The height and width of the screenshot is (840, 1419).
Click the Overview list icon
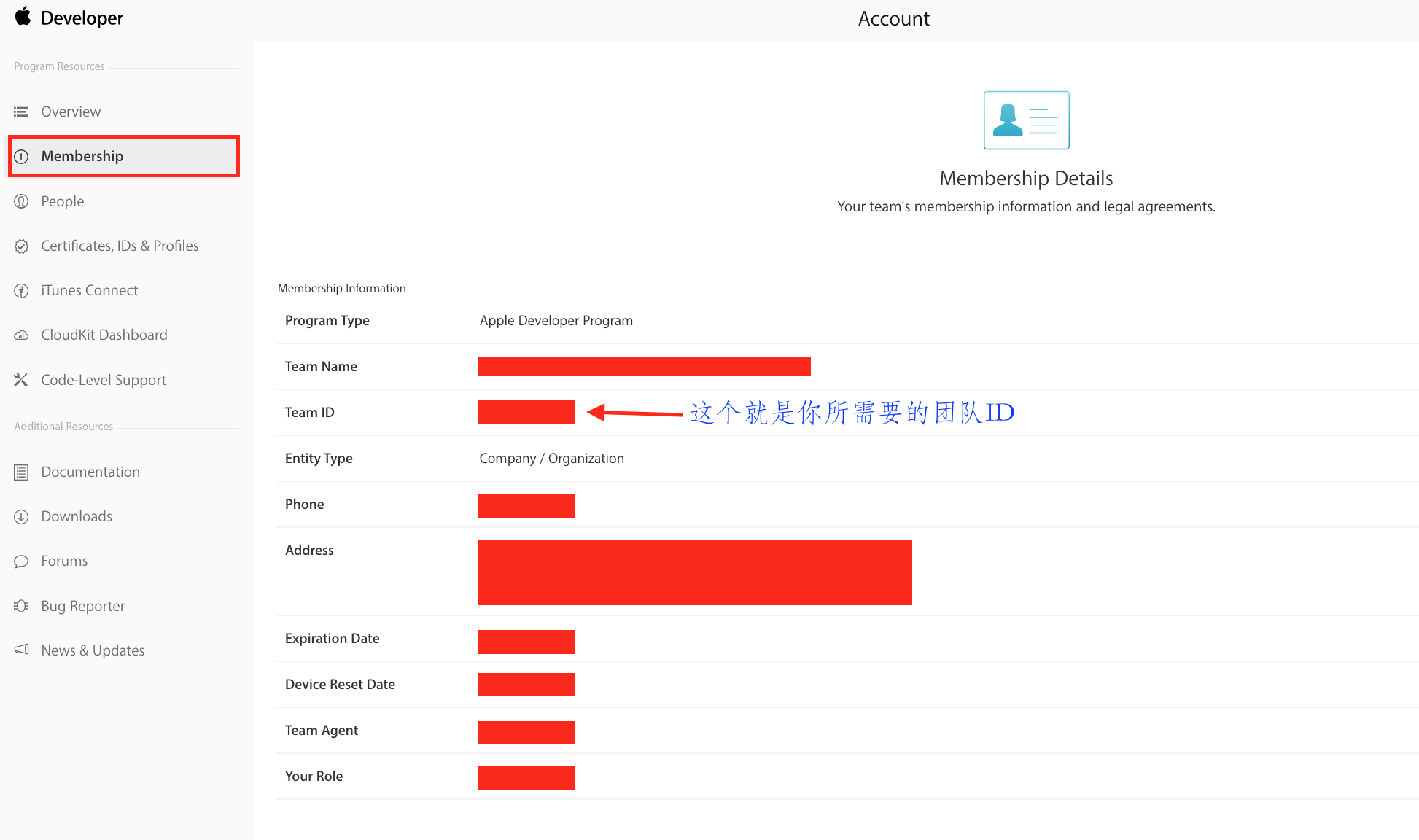pyautogui.click(x=21, y=112)
